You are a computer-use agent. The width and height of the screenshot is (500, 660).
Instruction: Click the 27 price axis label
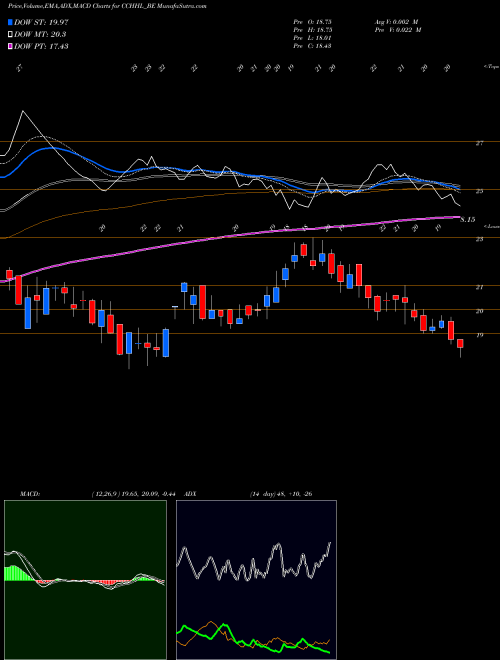click(479, 144)
